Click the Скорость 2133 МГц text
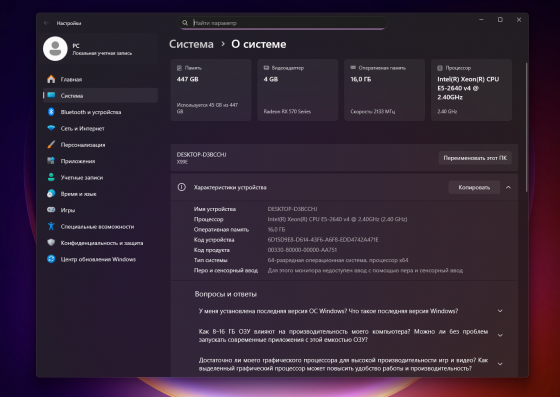Image resolution: width=560 pixels, height=397 pixels. [372, 111]
